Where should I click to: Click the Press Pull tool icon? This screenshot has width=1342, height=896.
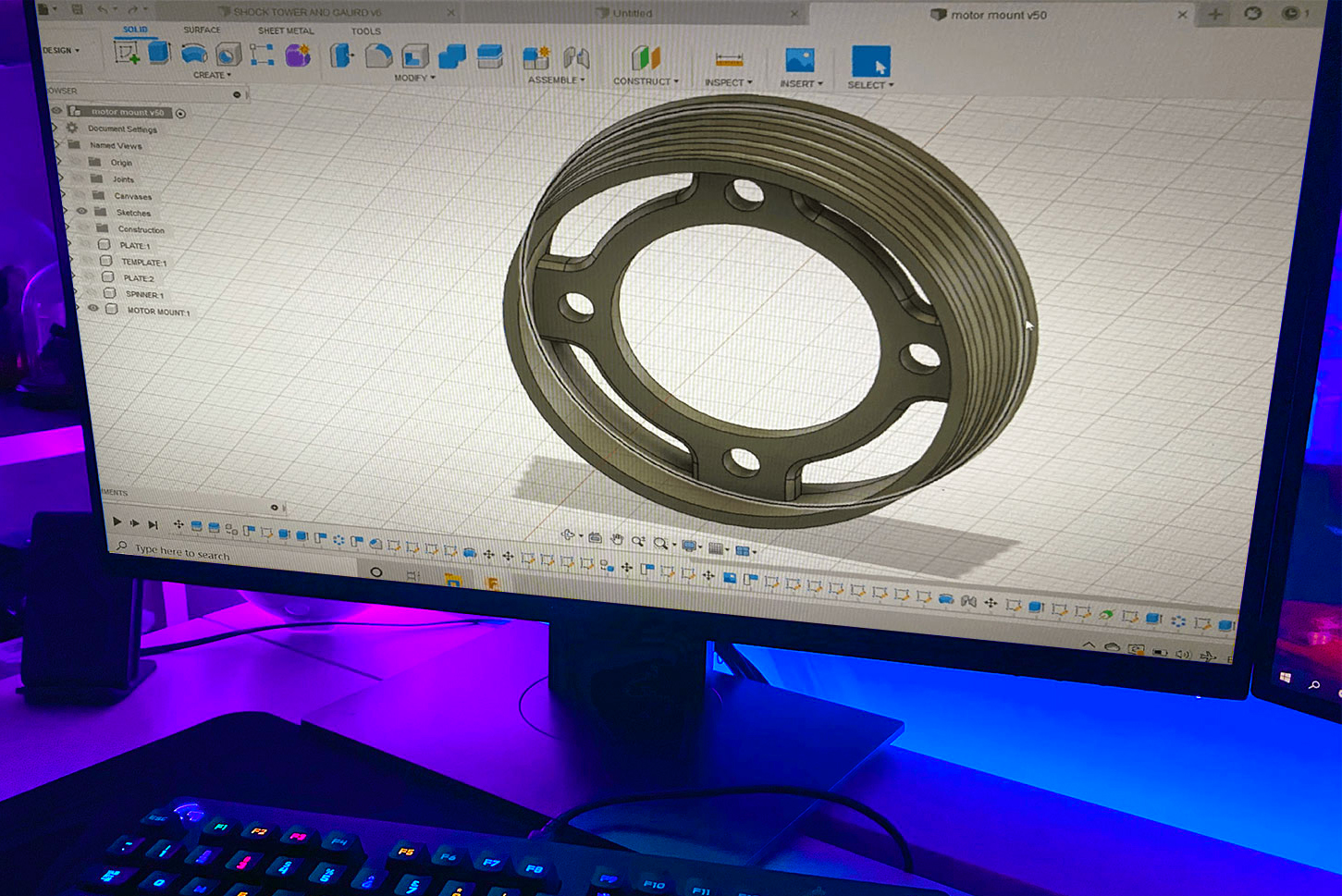pos(341,56)
